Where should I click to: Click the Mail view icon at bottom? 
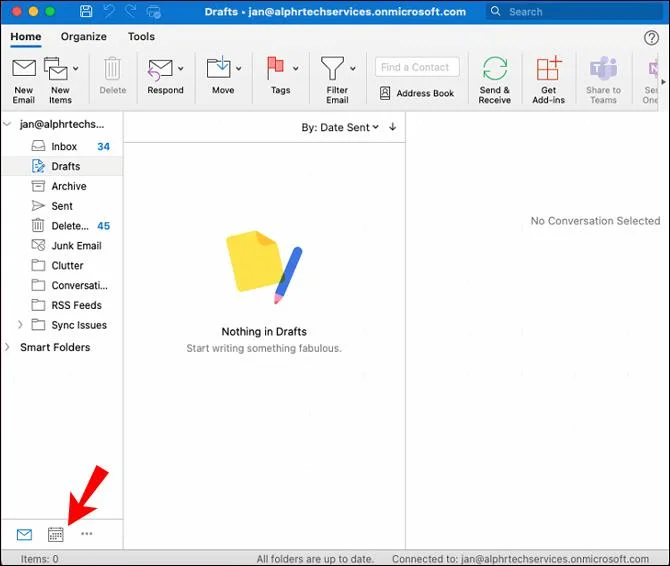point(24,535)
